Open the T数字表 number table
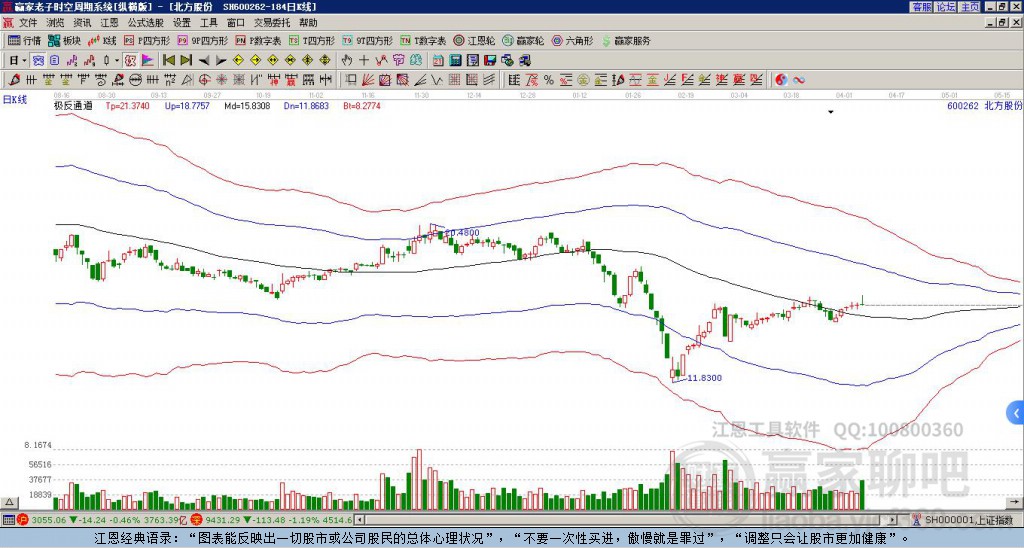The width and height of the screenshot is (1024, 548). [423, 40]
